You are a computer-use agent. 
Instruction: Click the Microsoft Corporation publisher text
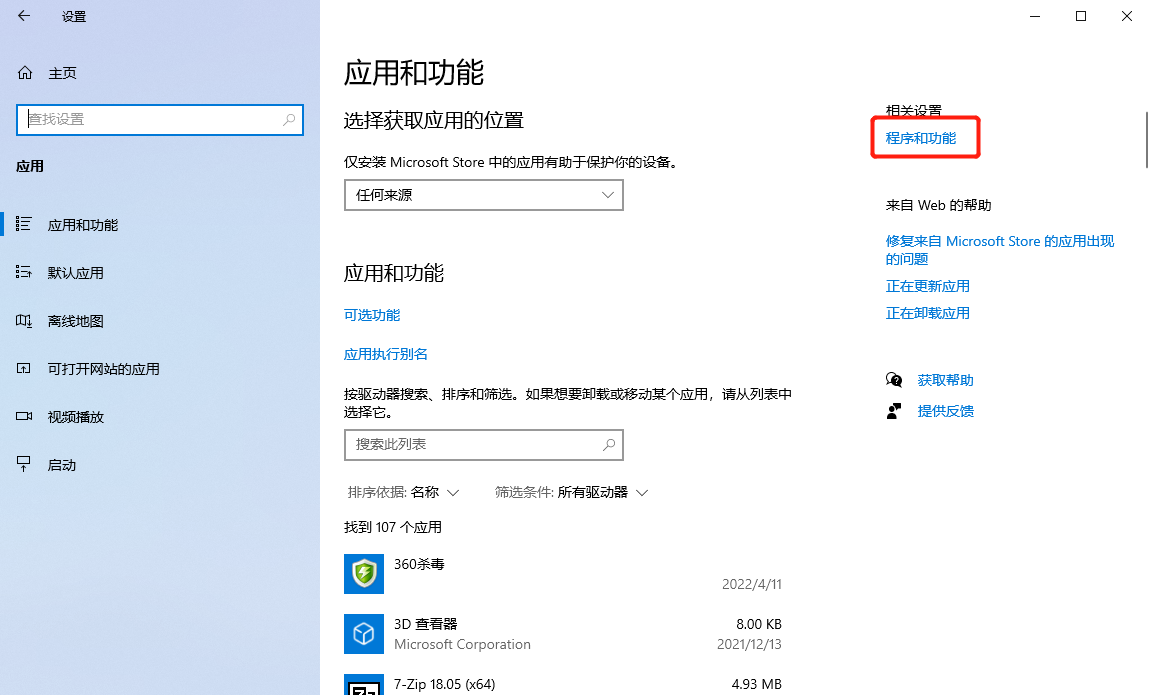coord(462,644)
